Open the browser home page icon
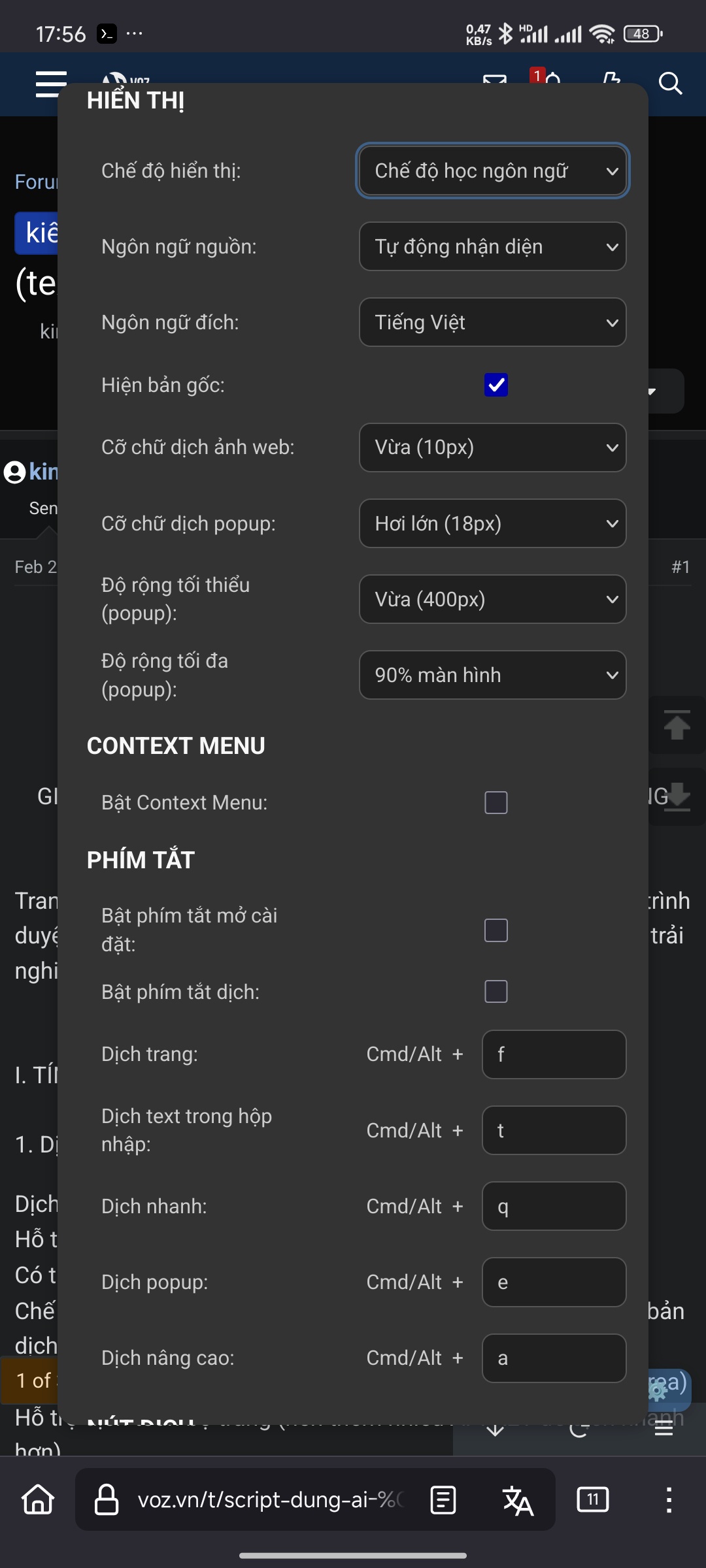Image resolution: width=706 pixels, height=1568 pixels. coord(38,1499)
